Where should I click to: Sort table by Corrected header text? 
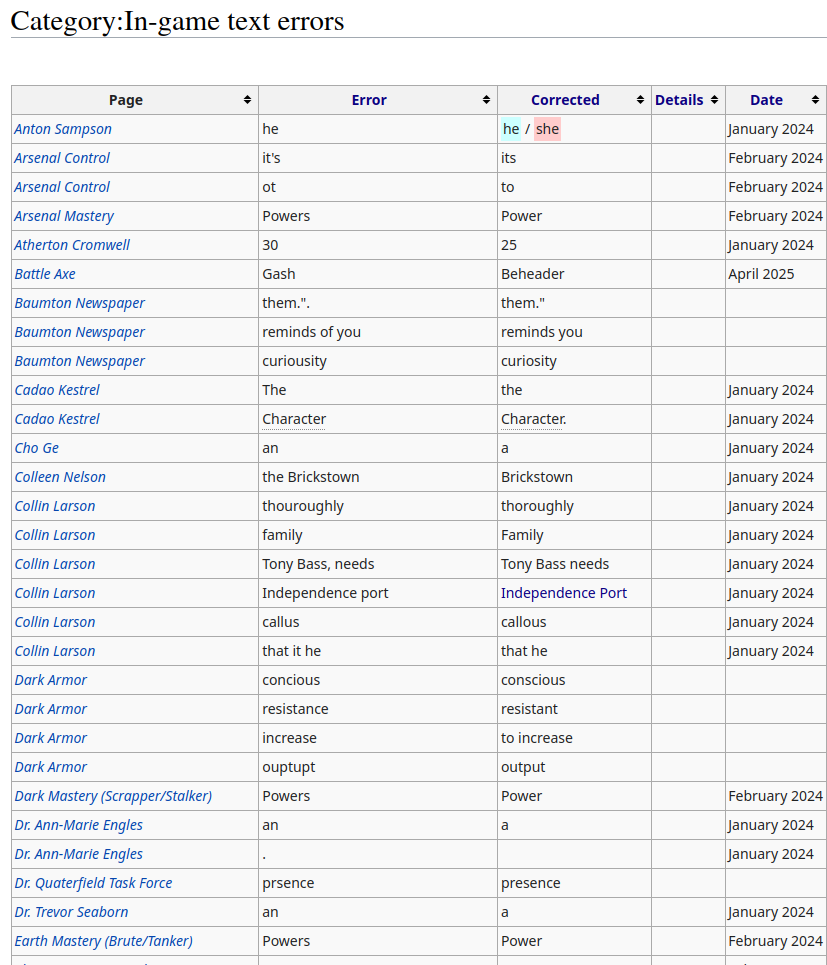[565, 100]
